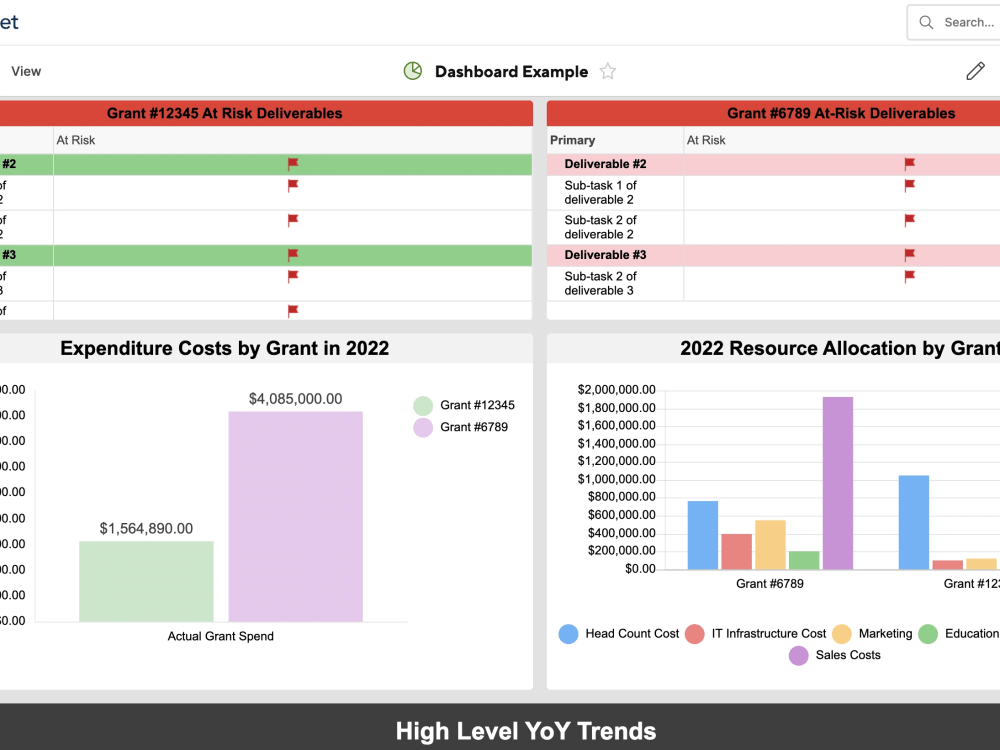Screen dimensions: 1000x750
Task: Click the at-risk flag on the Deliverable #3 row
Action: click(x=909, y=254)
